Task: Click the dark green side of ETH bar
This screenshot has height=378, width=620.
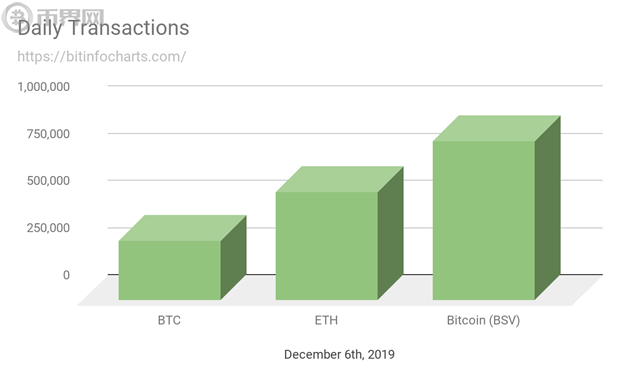Action: (390, 233)
